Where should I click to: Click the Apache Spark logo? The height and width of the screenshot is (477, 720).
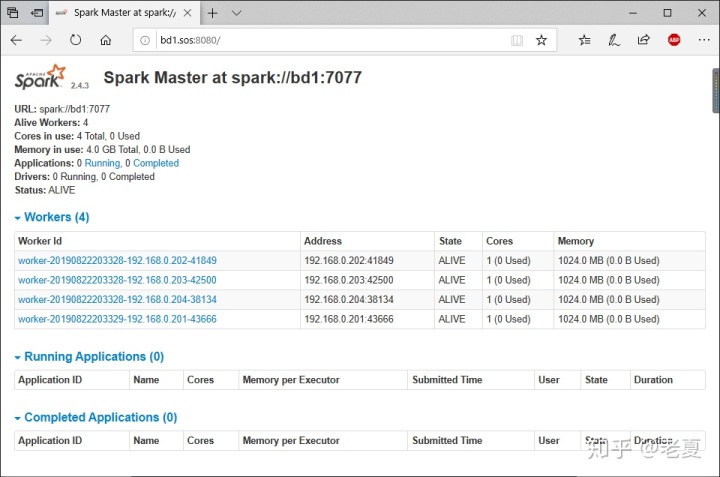40,77
